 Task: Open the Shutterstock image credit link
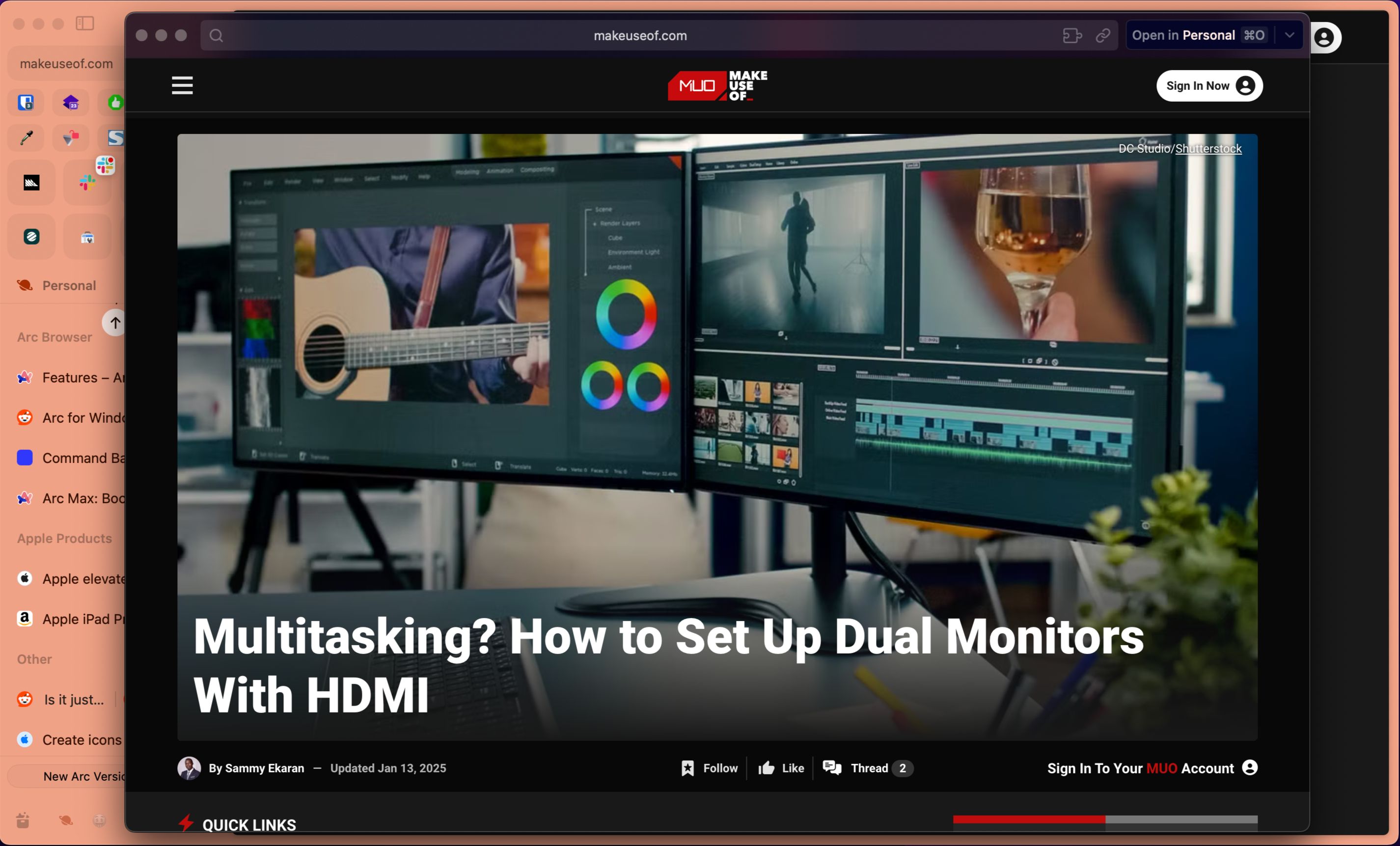tap(1208, 149)
